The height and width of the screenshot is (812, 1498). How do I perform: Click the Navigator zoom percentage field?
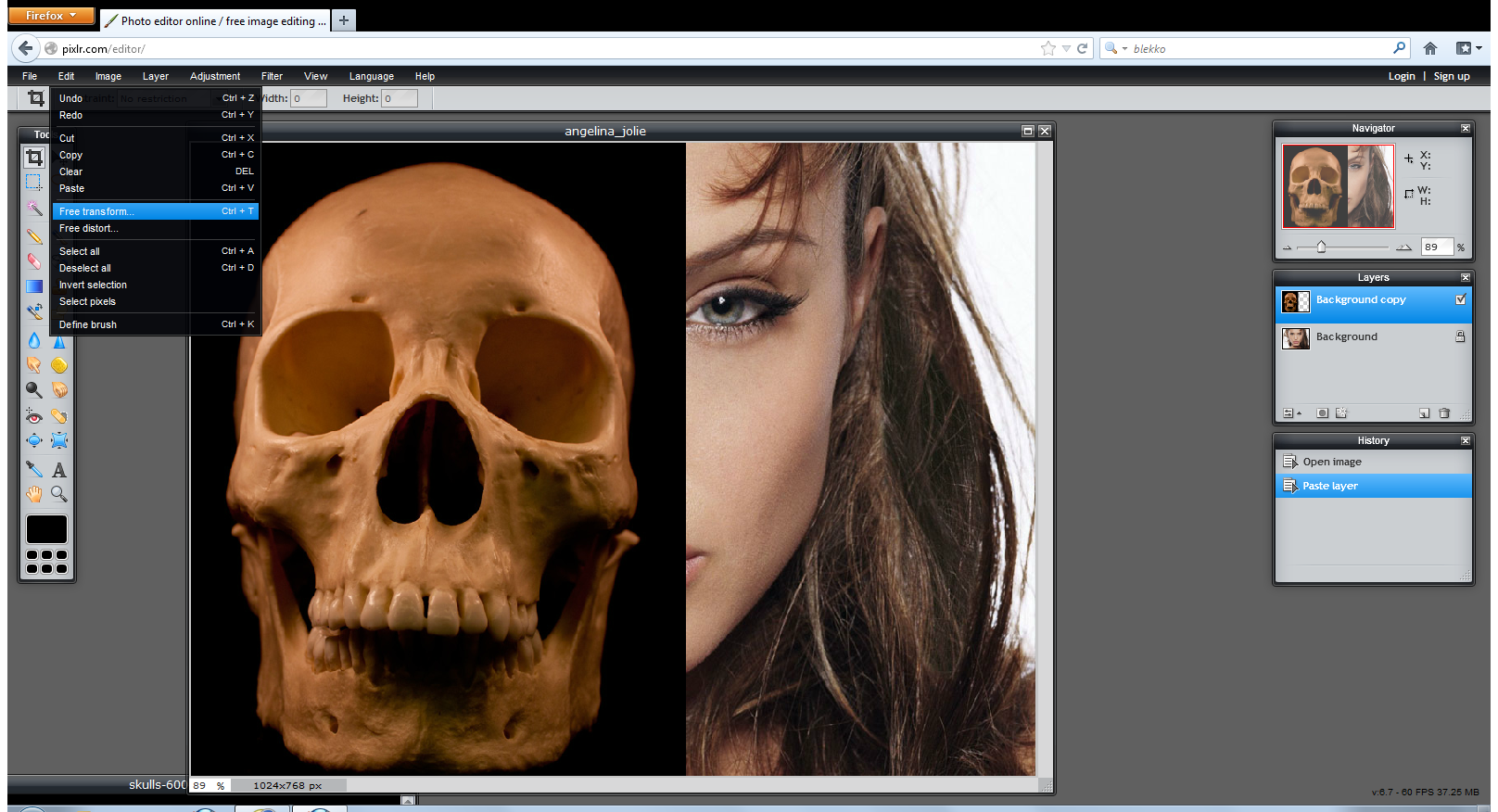tap(1438, 247)
